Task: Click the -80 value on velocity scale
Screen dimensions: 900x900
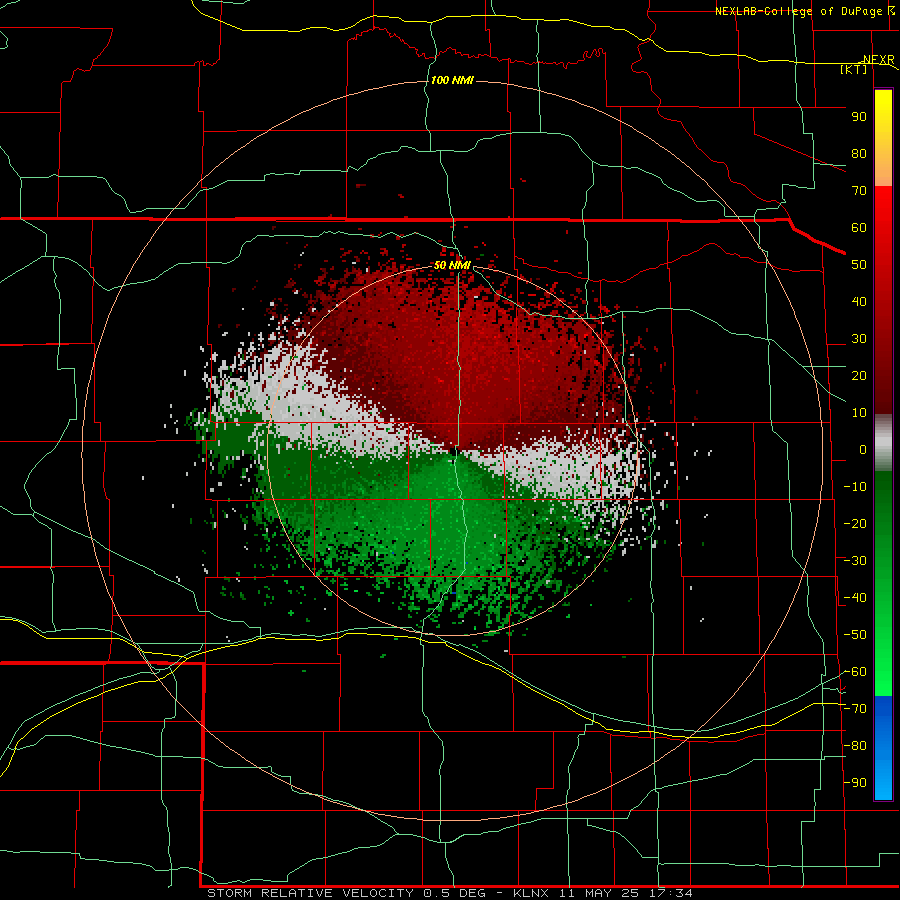Action: click(x=855, y=746)
